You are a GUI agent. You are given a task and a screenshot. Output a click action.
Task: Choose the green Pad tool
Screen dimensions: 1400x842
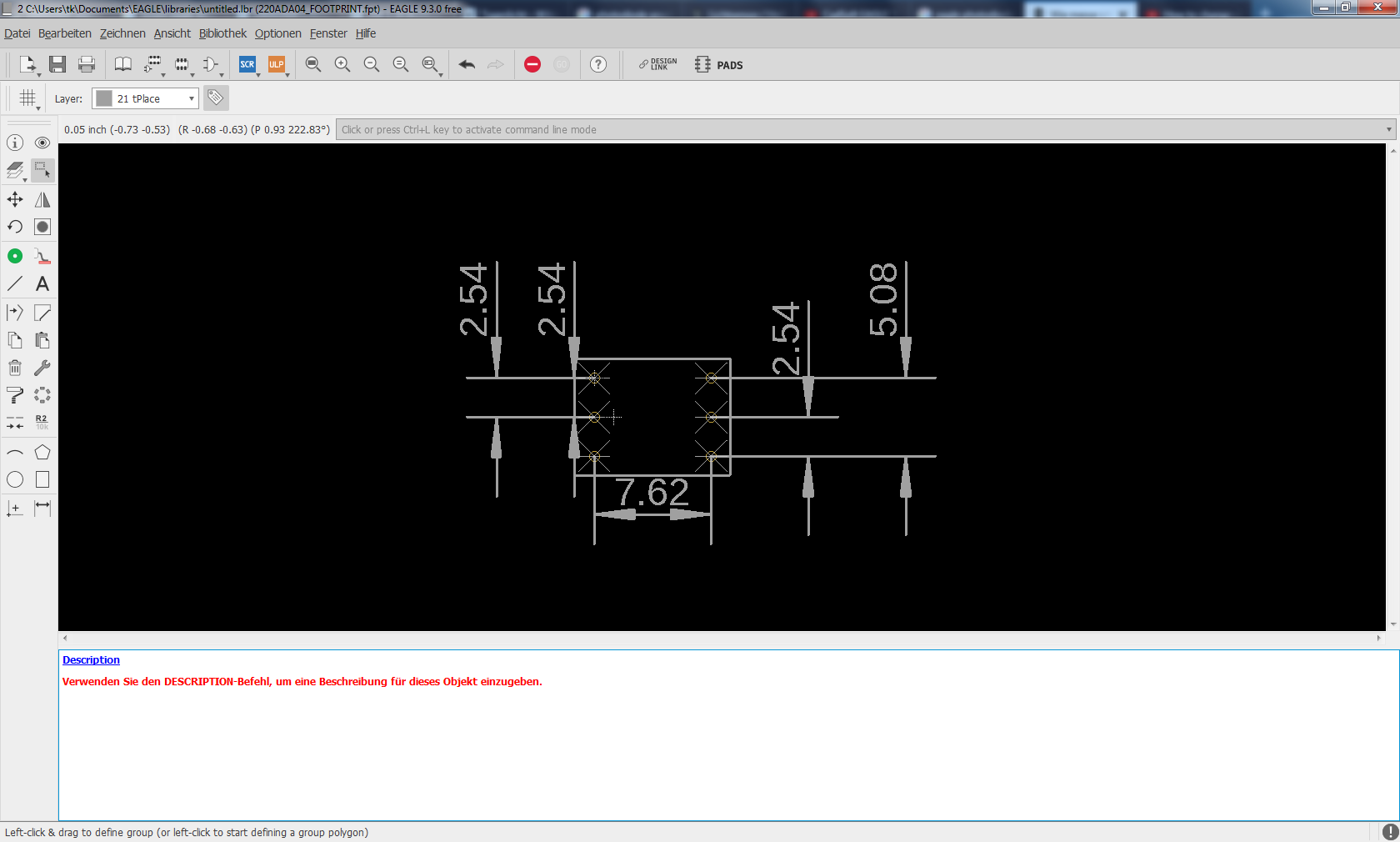[15, 256]
